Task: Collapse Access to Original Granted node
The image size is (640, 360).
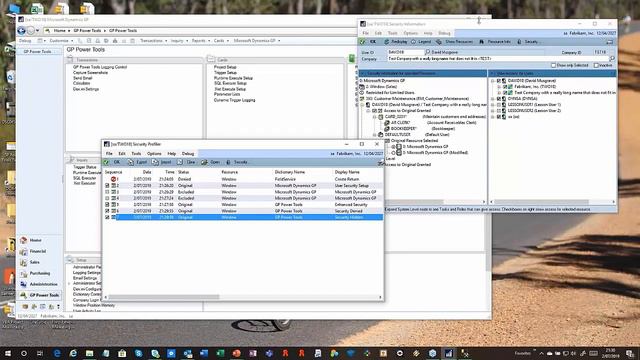Action: click(x=368, y=111)
